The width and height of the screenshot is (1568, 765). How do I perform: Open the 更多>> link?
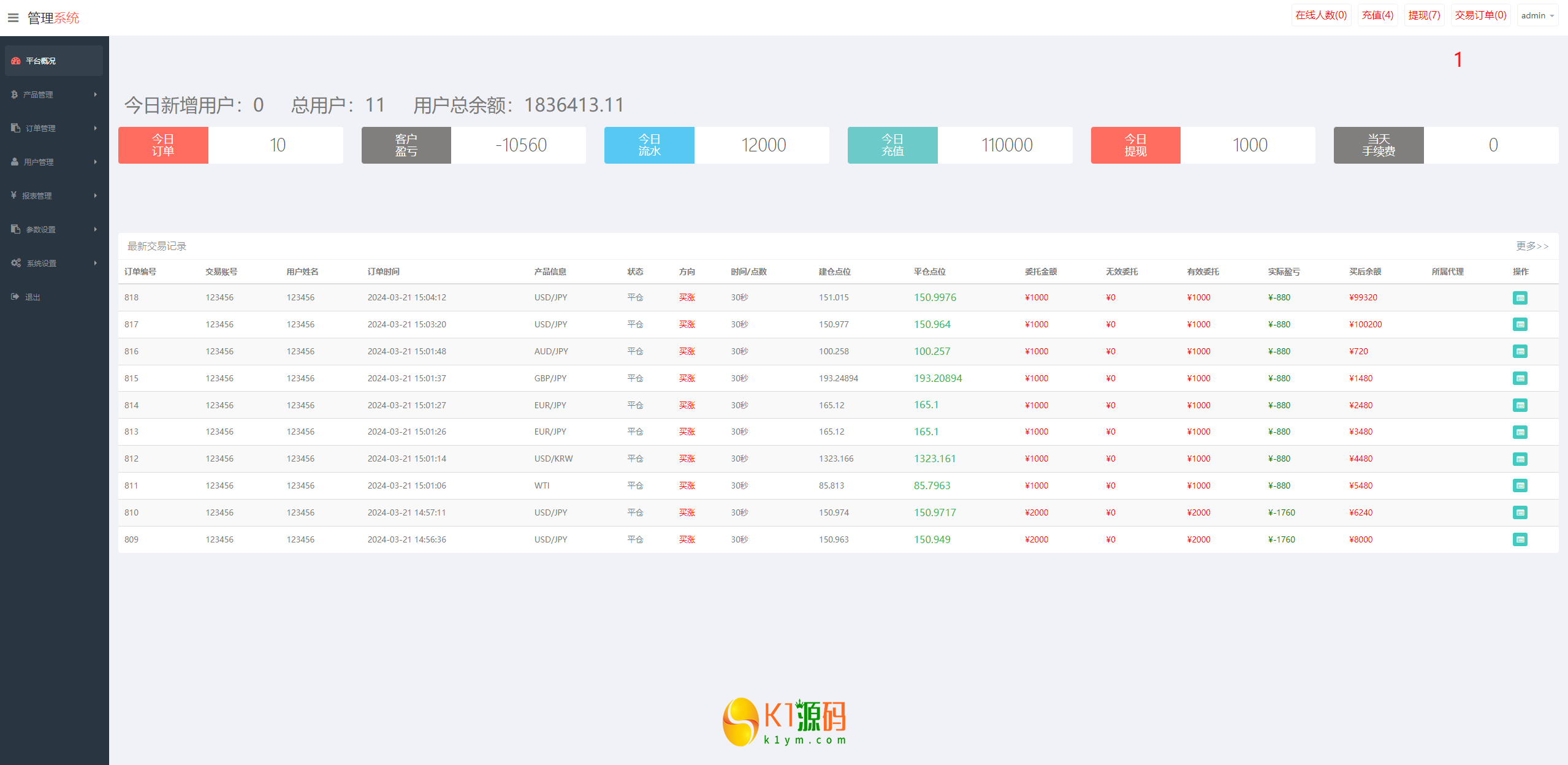[x=1532, y=246]
